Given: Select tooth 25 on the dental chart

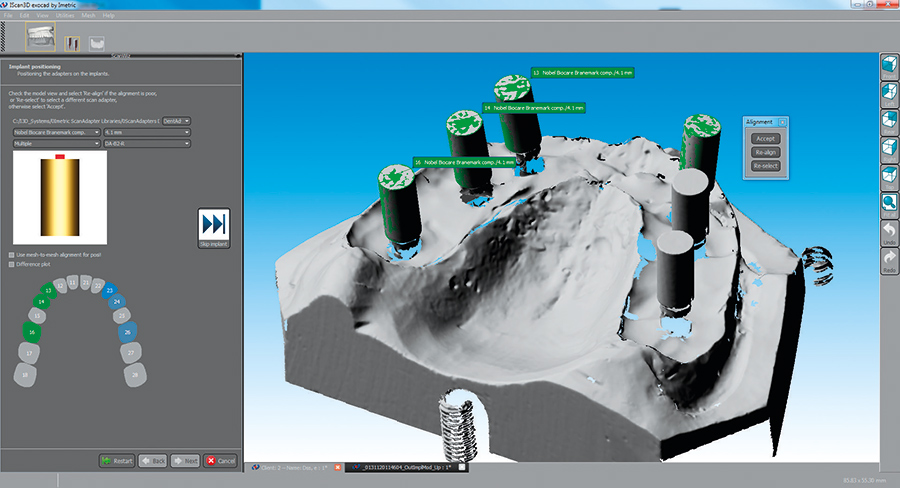Looking at the screenshot, I should (x=122, y=315).
